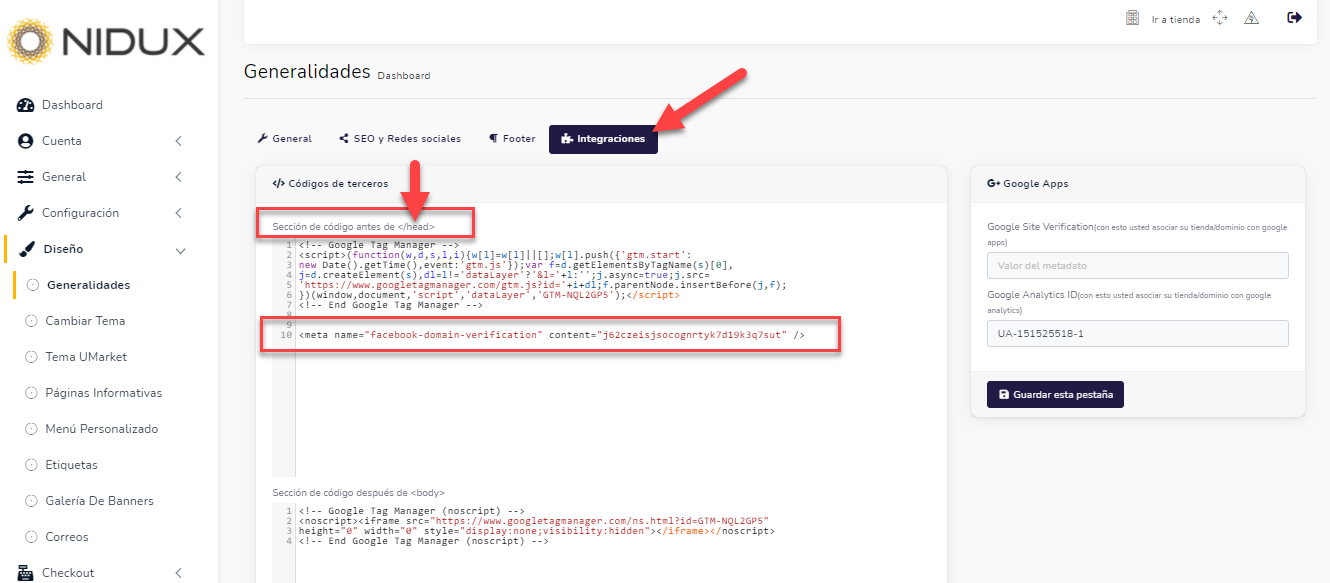Image resolution: width=1330 pixels, height=583 pixels.
Task: Click the Dashboard breadcrumb link
Action: click(x=404, y=76)
